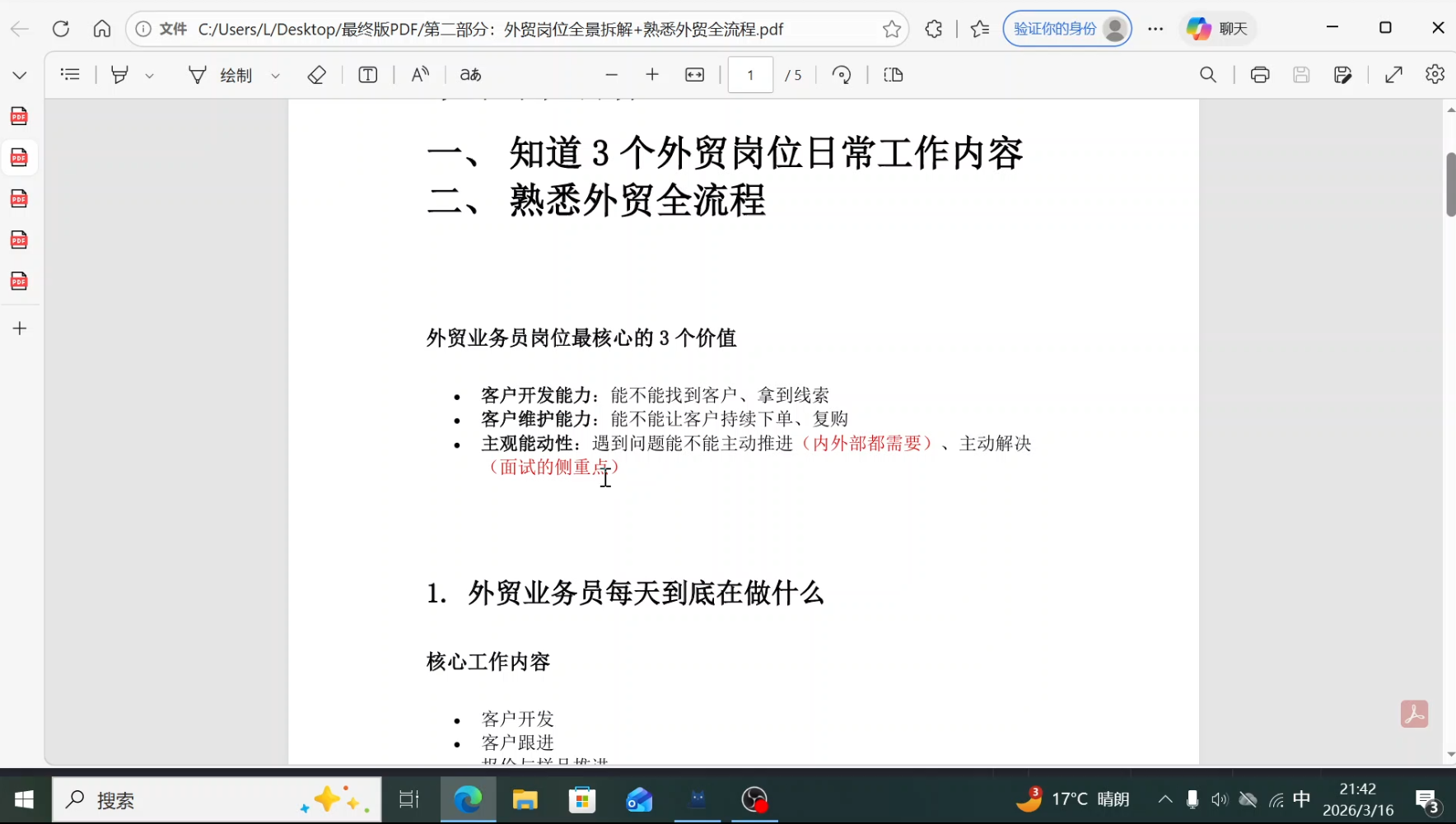Save the PDF with Save As icon

[1343, 74]
